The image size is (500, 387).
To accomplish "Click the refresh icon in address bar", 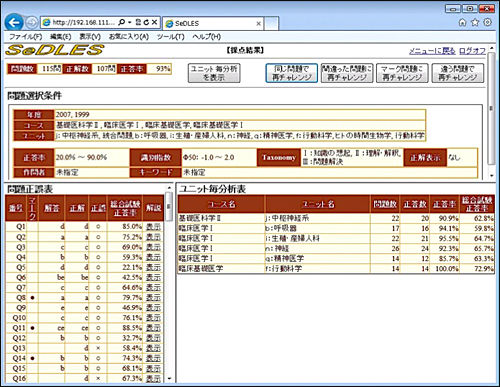I will pos(146,22).
